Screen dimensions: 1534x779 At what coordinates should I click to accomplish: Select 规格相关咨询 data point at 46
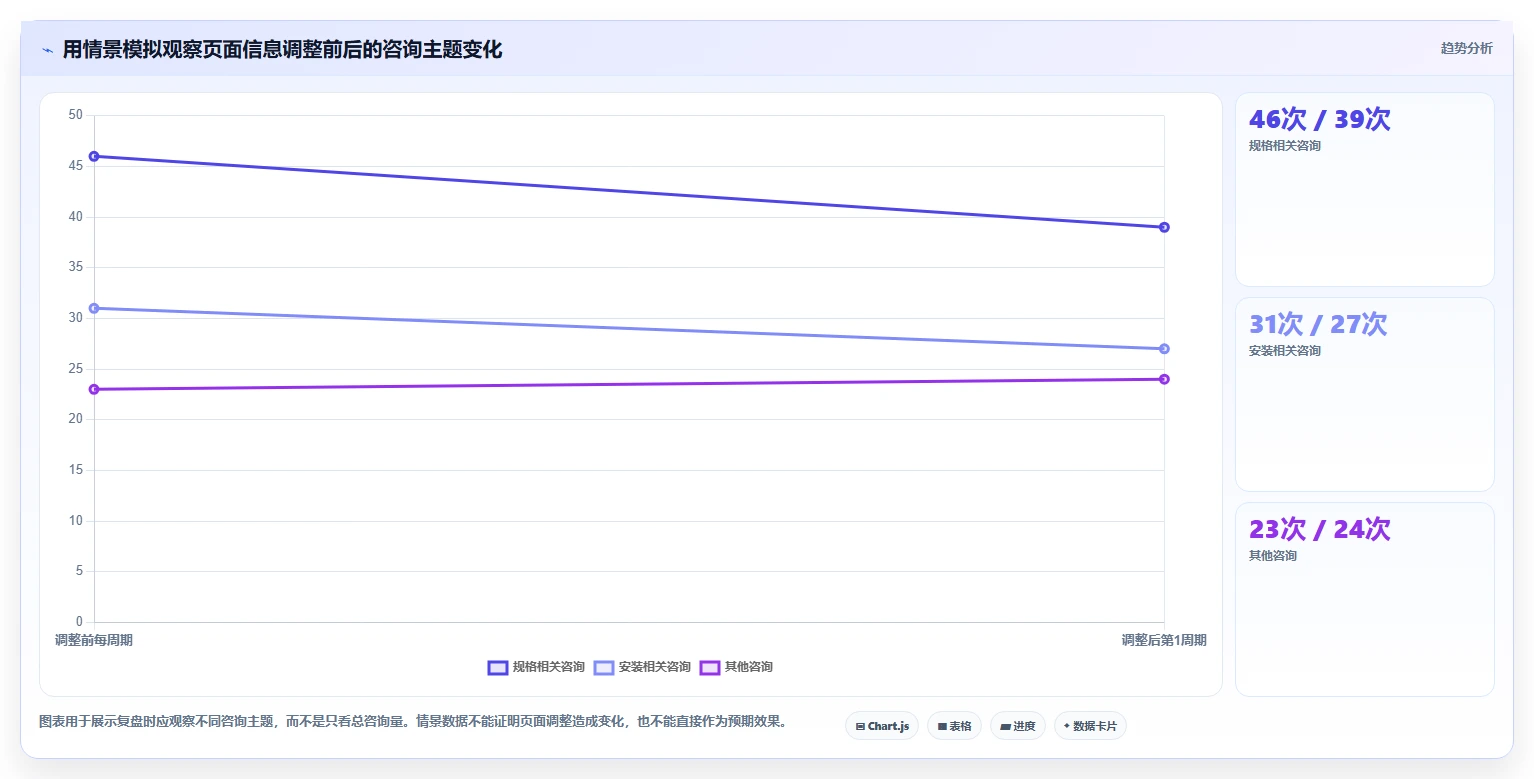(x=94, y=156)
